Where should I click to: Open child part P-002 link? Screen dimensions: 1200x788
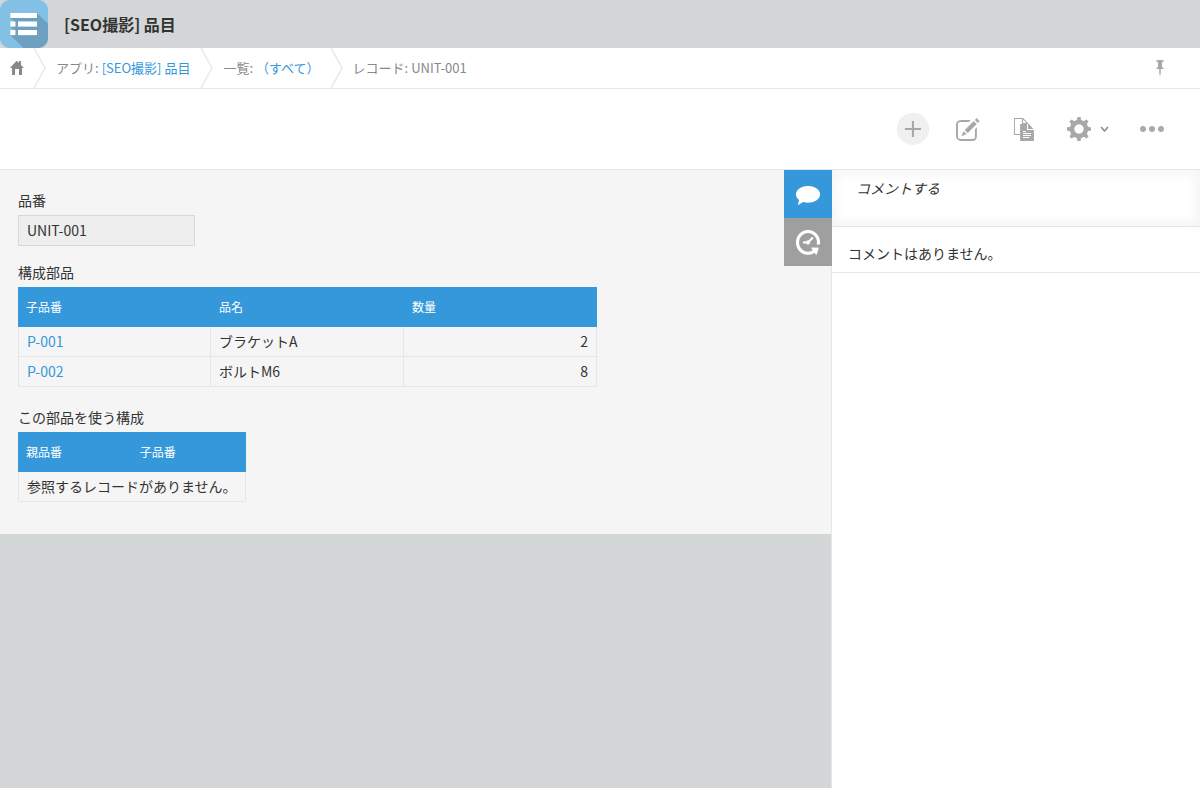(45, 372)
